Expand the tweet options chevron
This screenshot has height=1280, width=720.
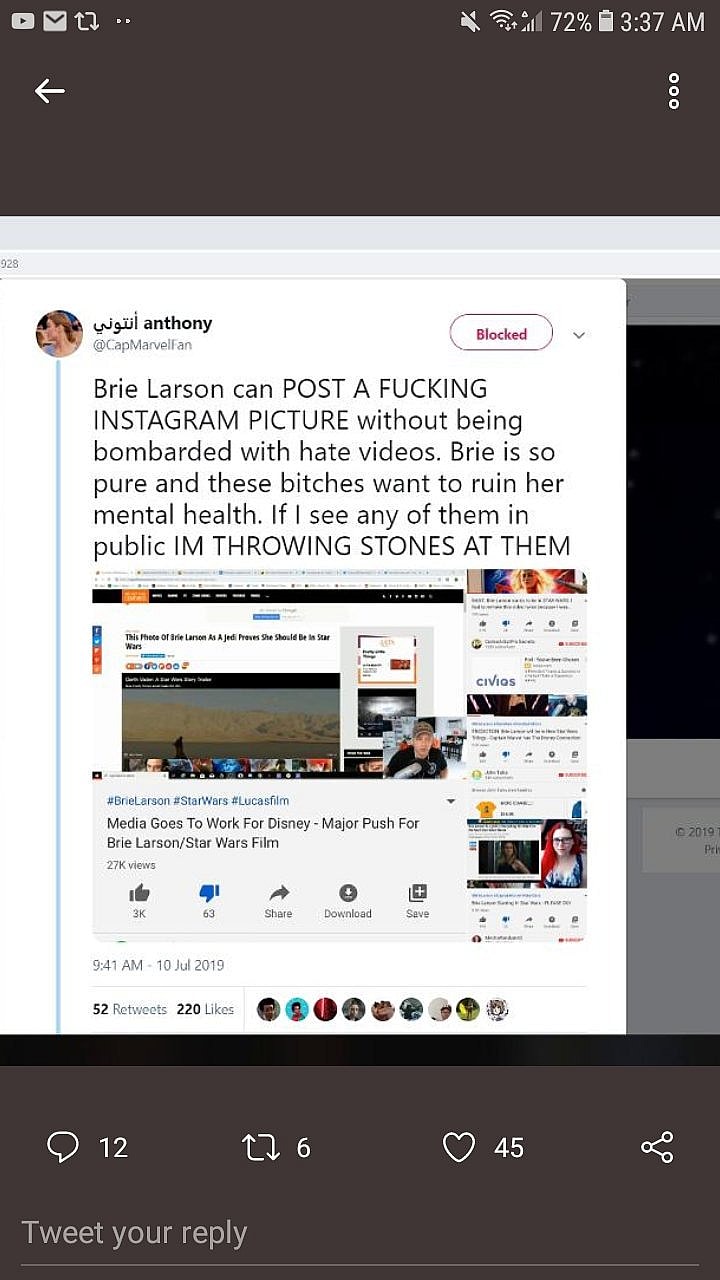click(579, 335)
